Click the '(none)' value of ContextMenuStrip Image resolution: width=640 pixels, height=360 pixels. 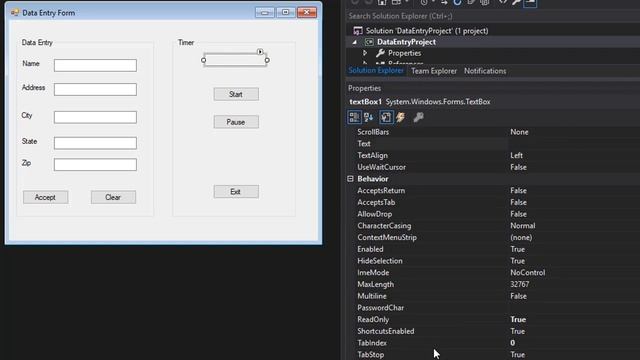(521, 238)
